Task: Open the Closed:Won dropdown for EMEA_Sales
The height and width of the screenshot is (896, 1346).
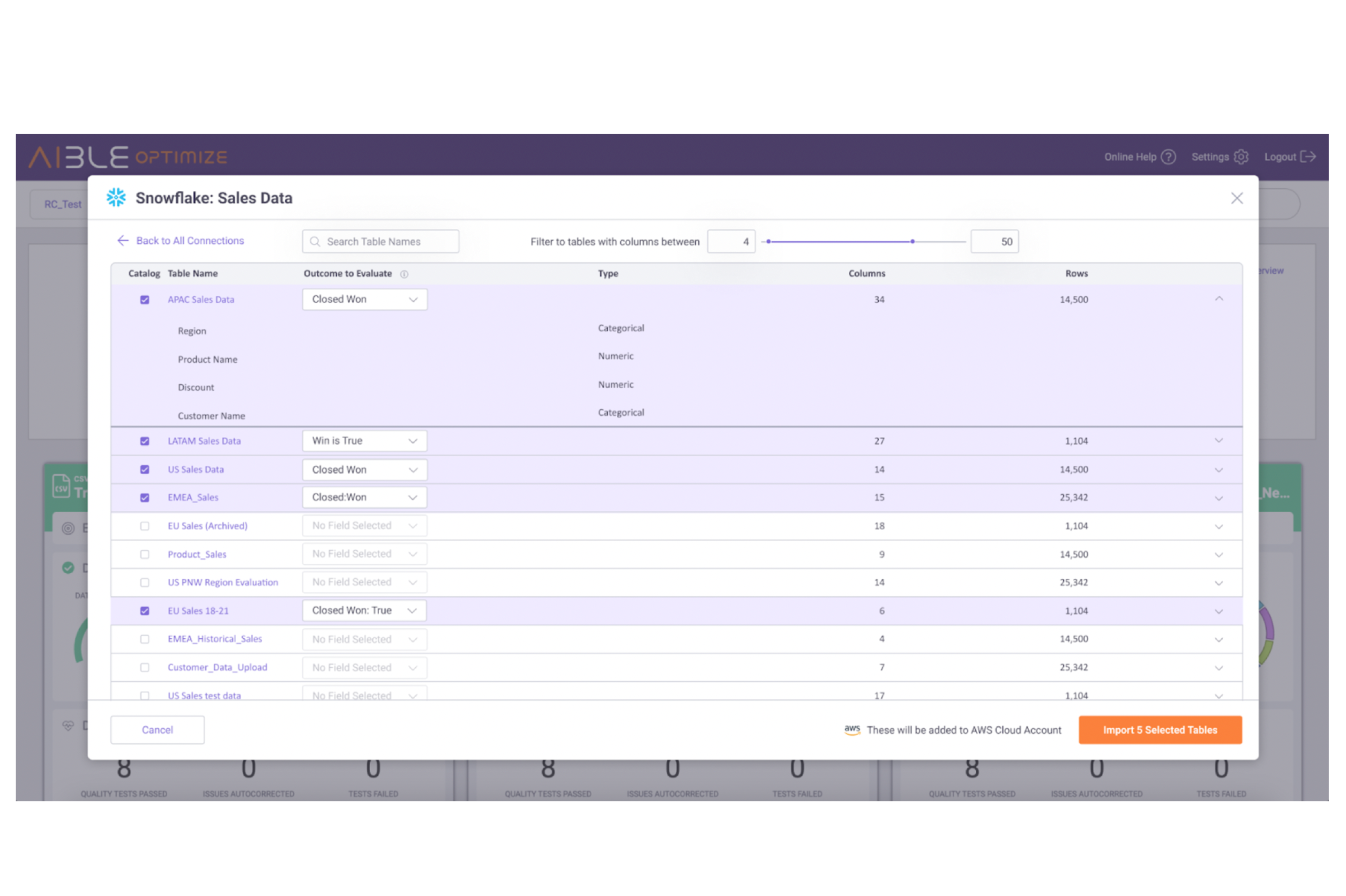Action: pyautogui.click(x=365, y=497)
